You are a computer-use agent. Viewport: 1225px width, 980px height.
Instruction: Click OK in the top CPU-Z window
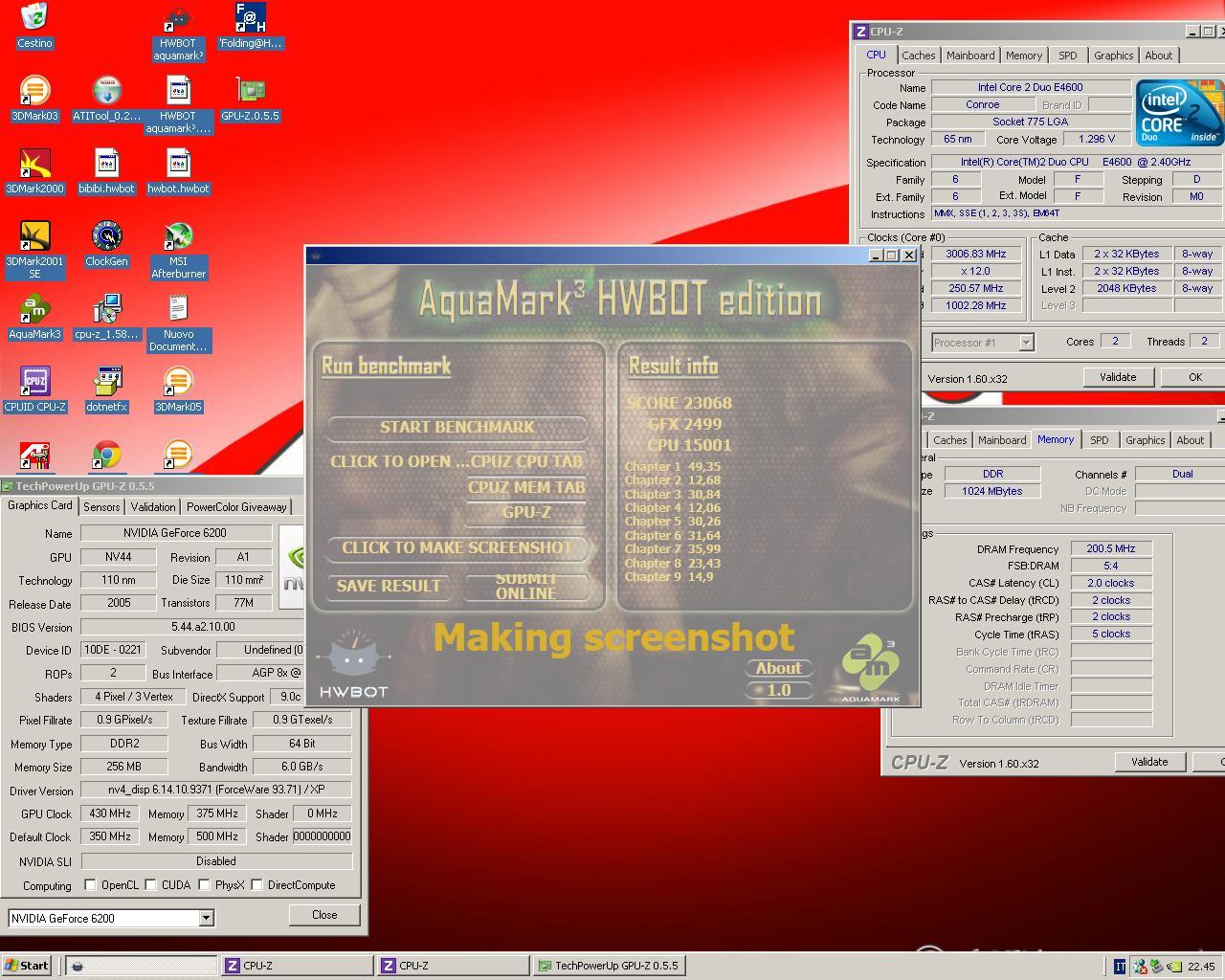coord(1195,377)
